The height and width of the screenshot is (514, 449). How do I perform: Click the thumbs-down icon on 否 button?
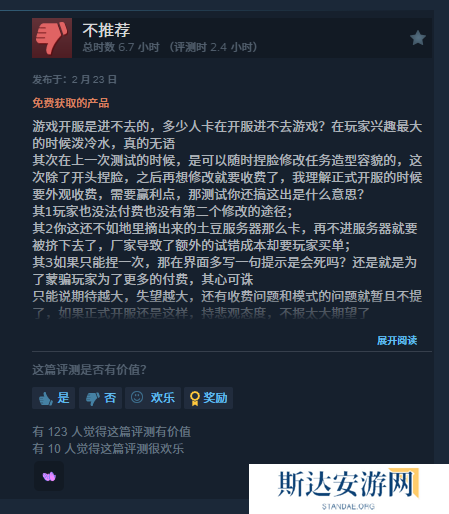[92, 398]
